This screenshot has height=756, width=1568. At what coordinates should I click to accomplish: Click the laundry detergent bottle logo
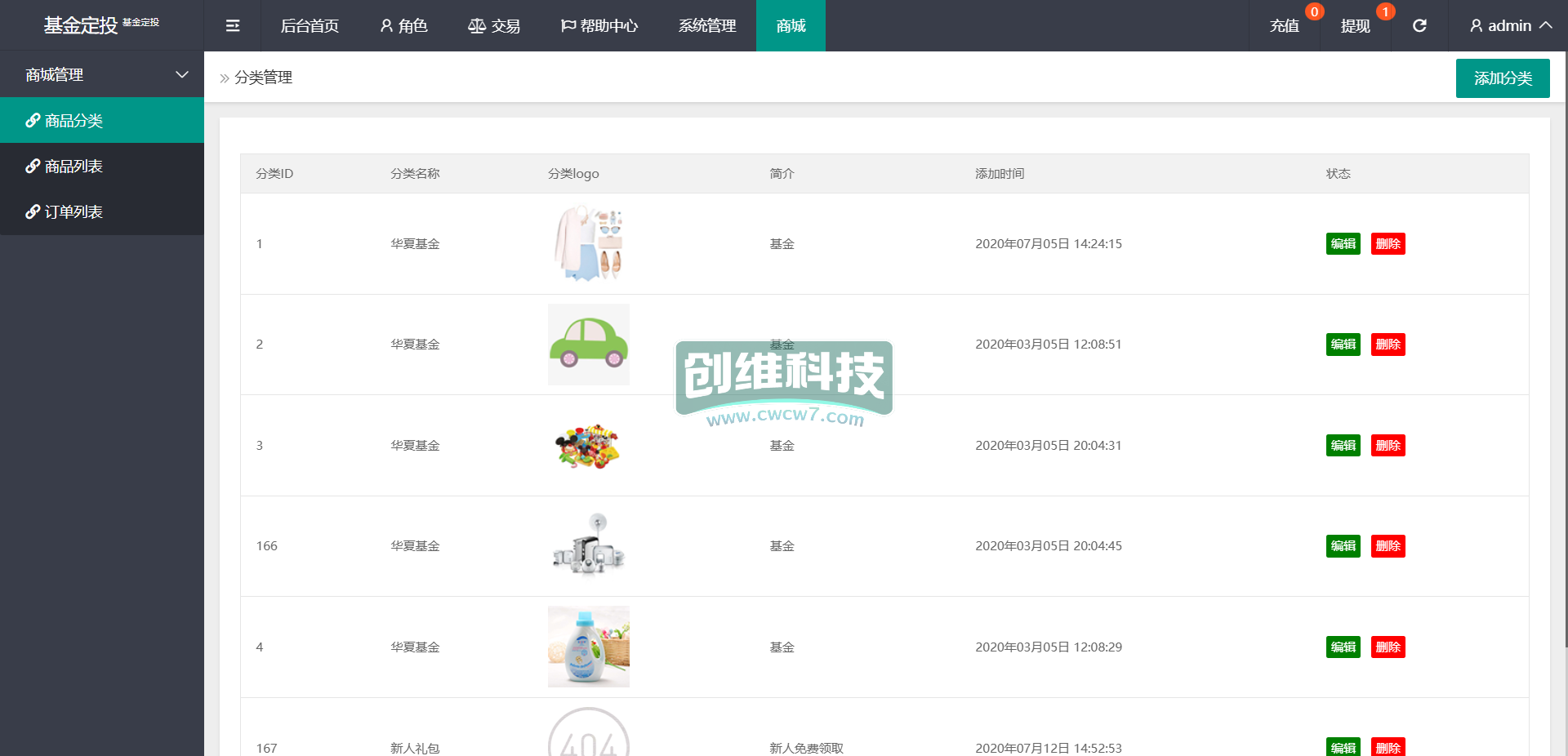[588, 647]
